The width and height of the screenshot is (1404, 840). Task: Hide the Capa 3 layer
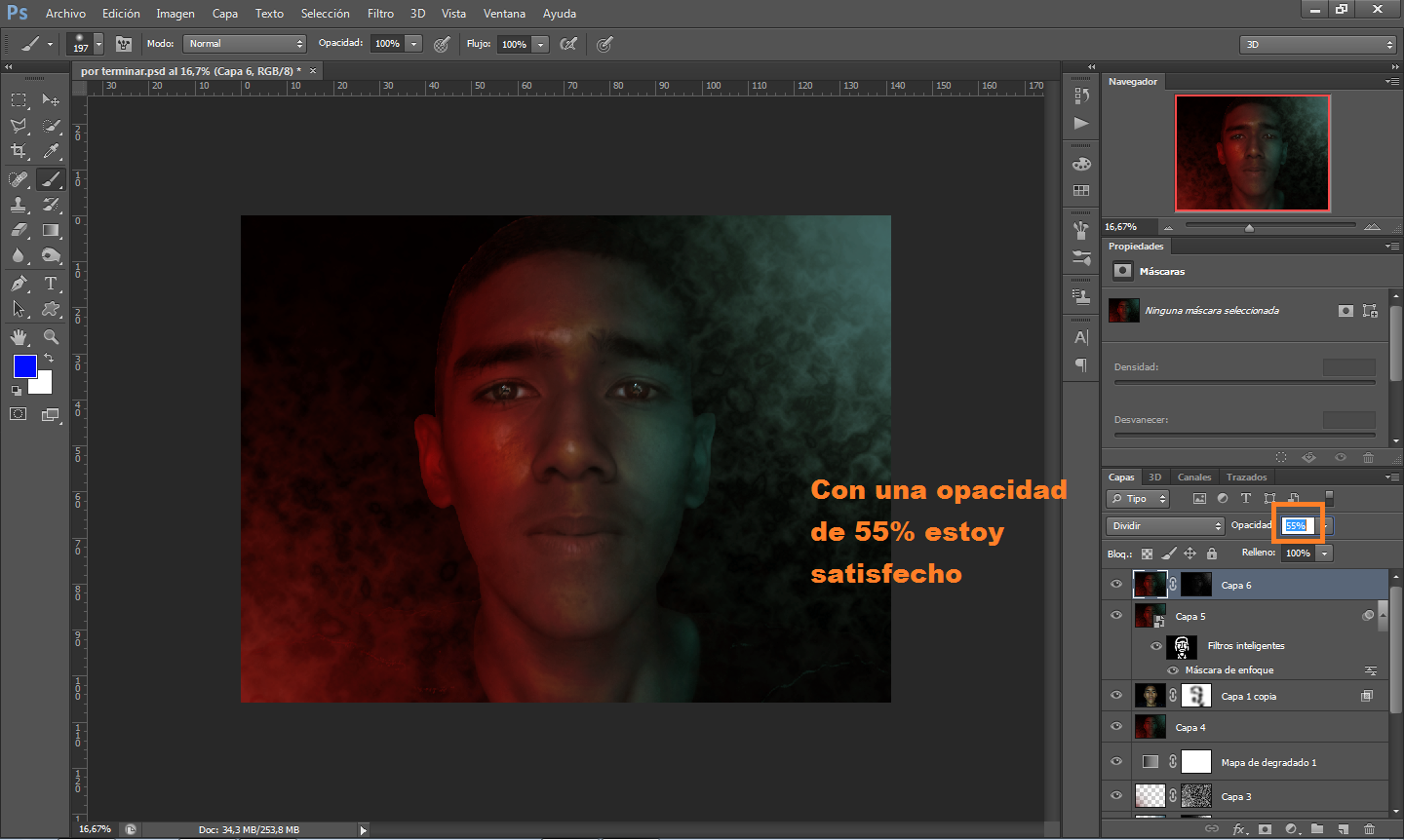click(x=1116, y=796)
